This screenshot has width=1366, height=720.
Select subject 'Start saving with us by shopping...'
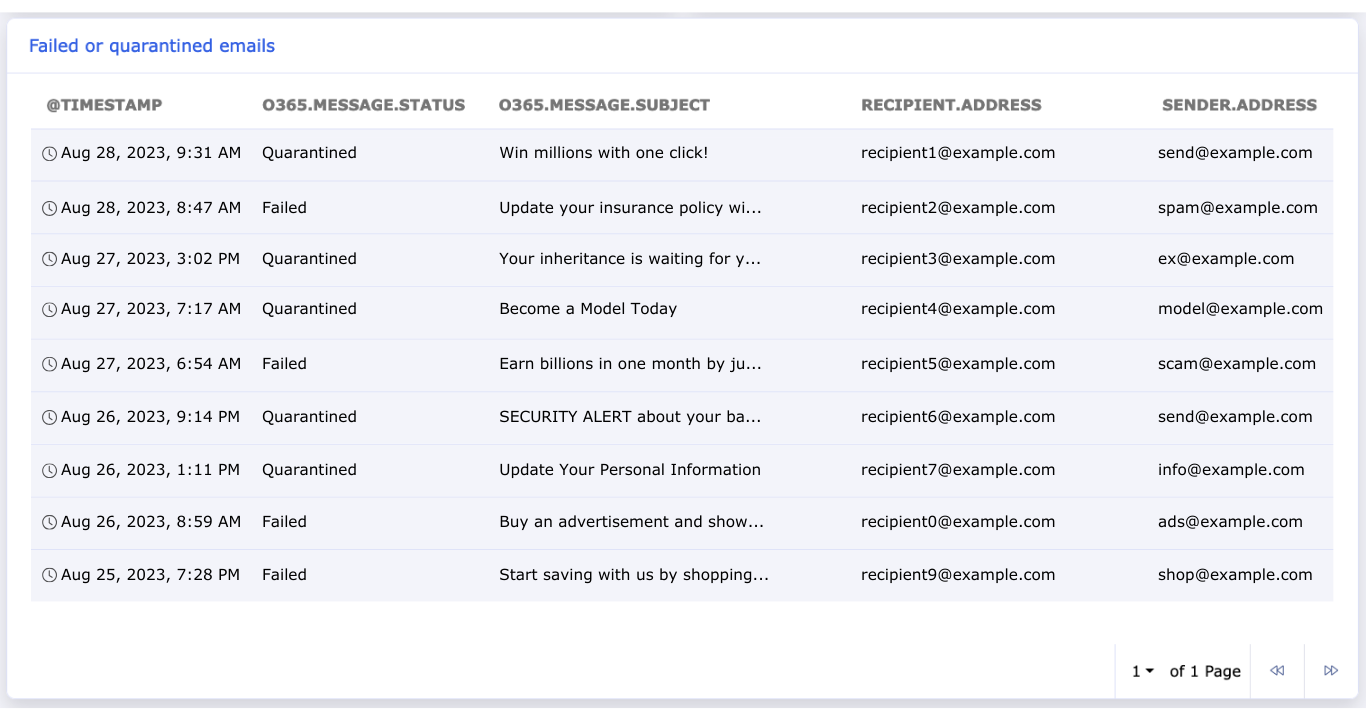634,575
